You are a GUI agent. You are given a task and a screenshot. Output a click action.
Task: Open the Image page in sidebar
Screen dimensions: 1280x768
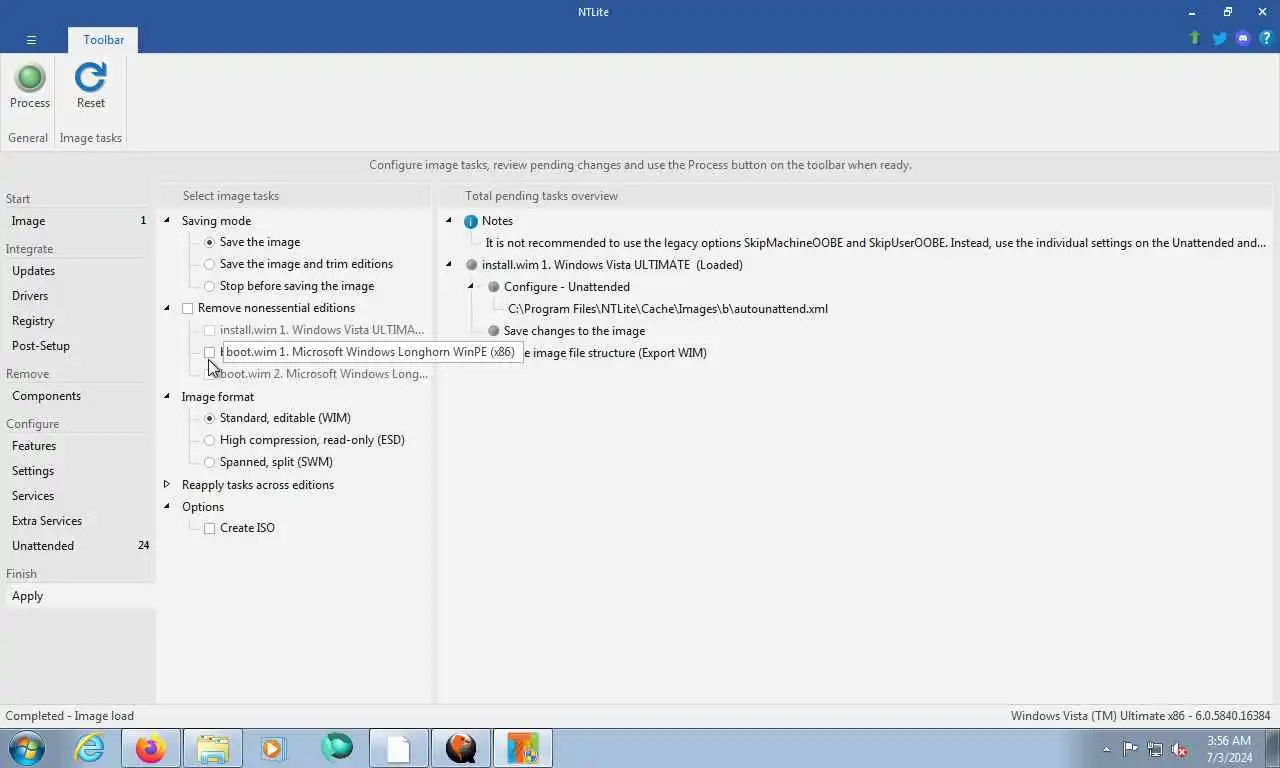[78, 221]
